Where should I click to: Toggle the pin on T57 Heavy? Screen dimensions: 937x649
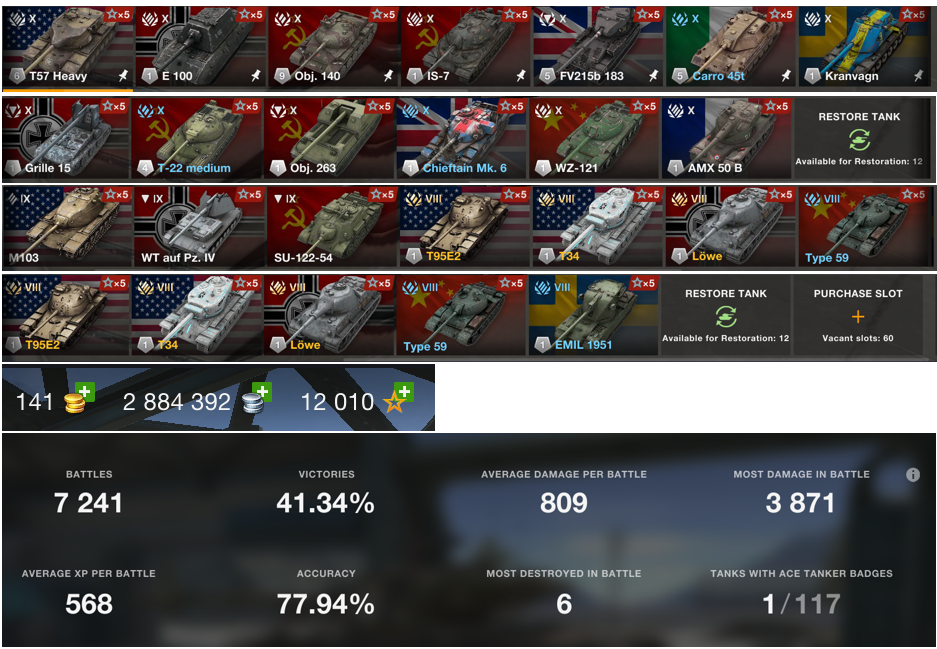click(123, 76)
